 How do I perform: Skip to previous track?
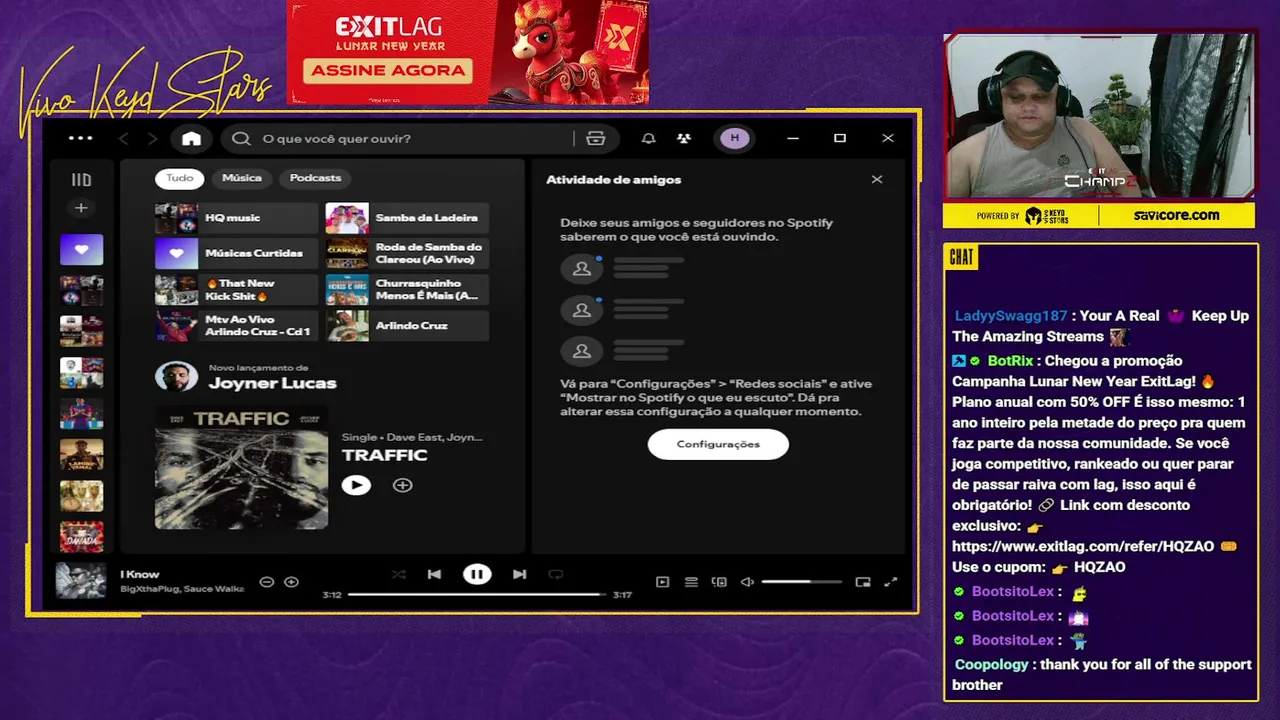(x=434, y=574)
